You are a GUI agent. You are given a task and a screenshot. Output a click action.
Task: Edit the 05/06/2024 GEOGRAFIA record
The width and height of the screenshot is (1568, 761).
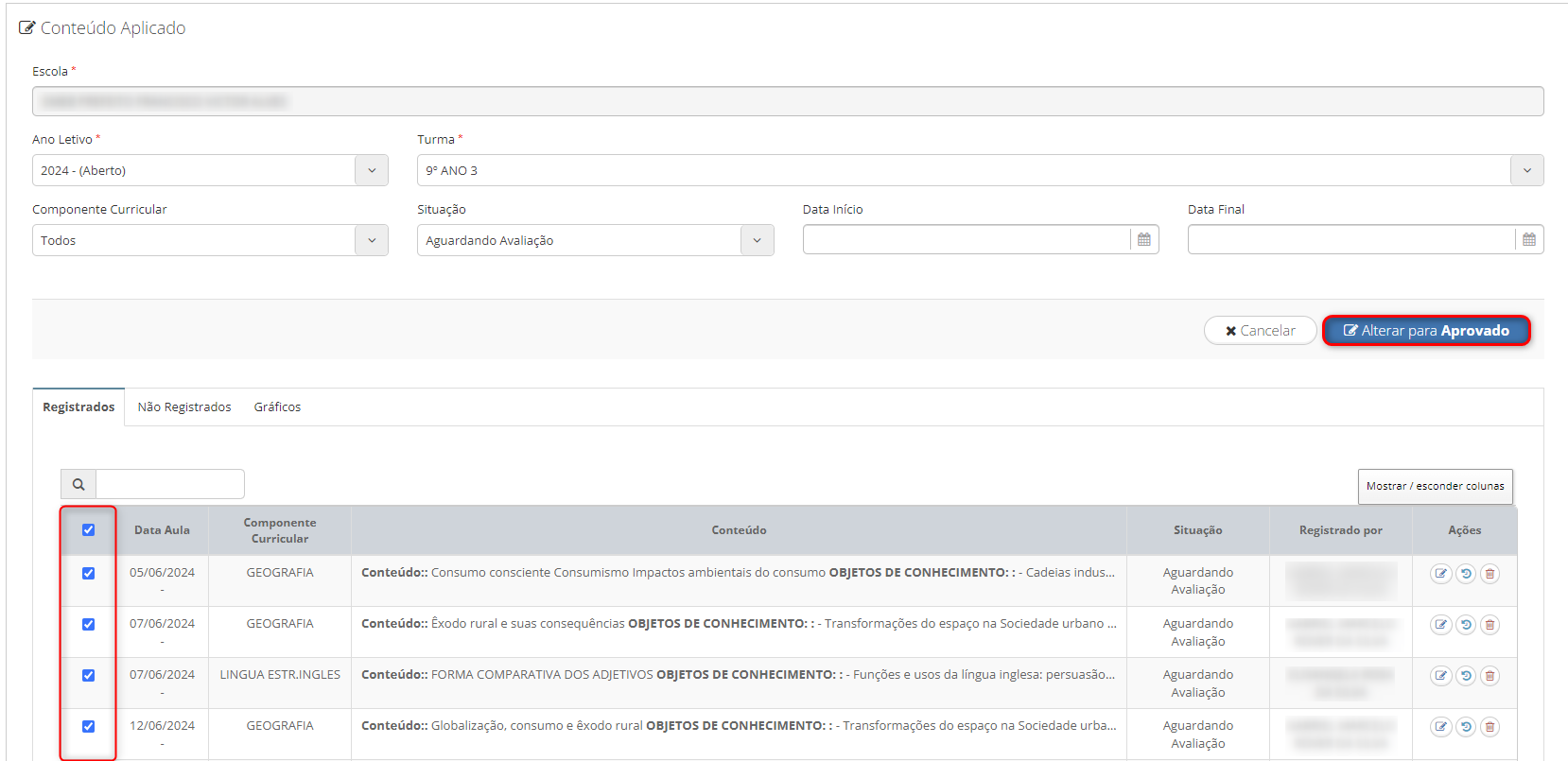[x=1440, y=574]
